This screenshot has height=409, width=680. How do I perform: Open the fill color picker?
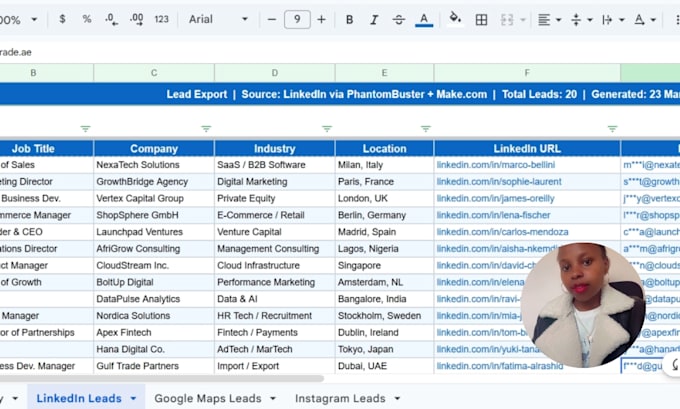coord(454,19)
